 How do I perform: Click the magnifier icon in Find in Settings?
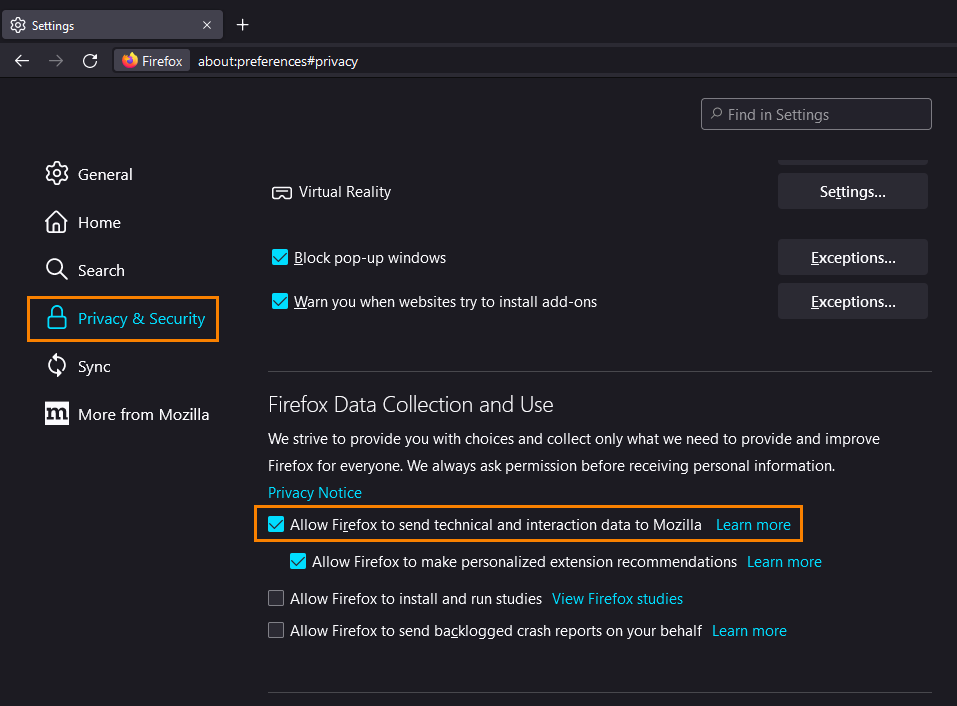tap(717, 113)
